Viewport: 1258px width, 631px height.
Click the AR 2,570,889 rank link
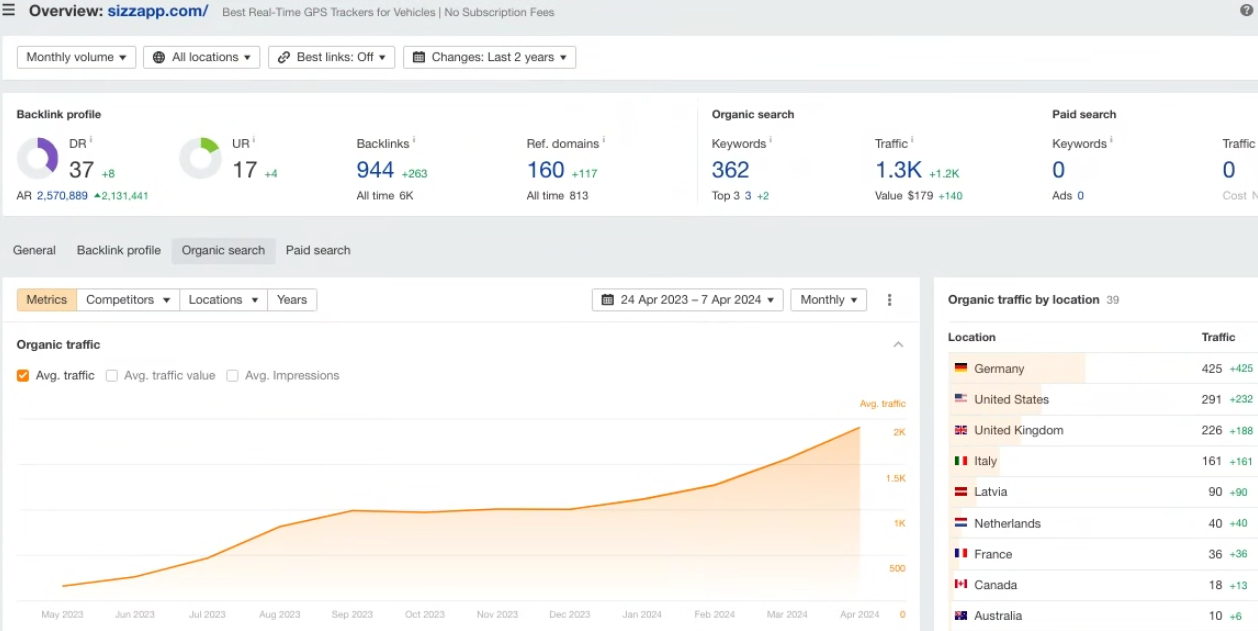(62, 196)
